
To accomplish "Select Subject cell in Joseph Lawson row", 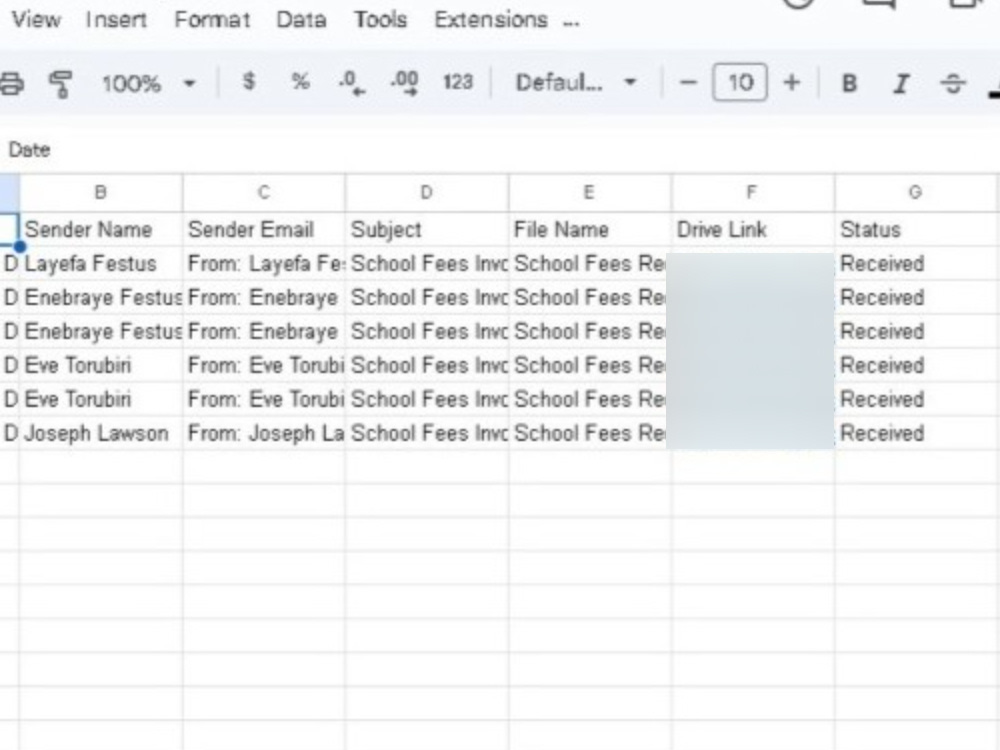I will click(x=427, y=433).
